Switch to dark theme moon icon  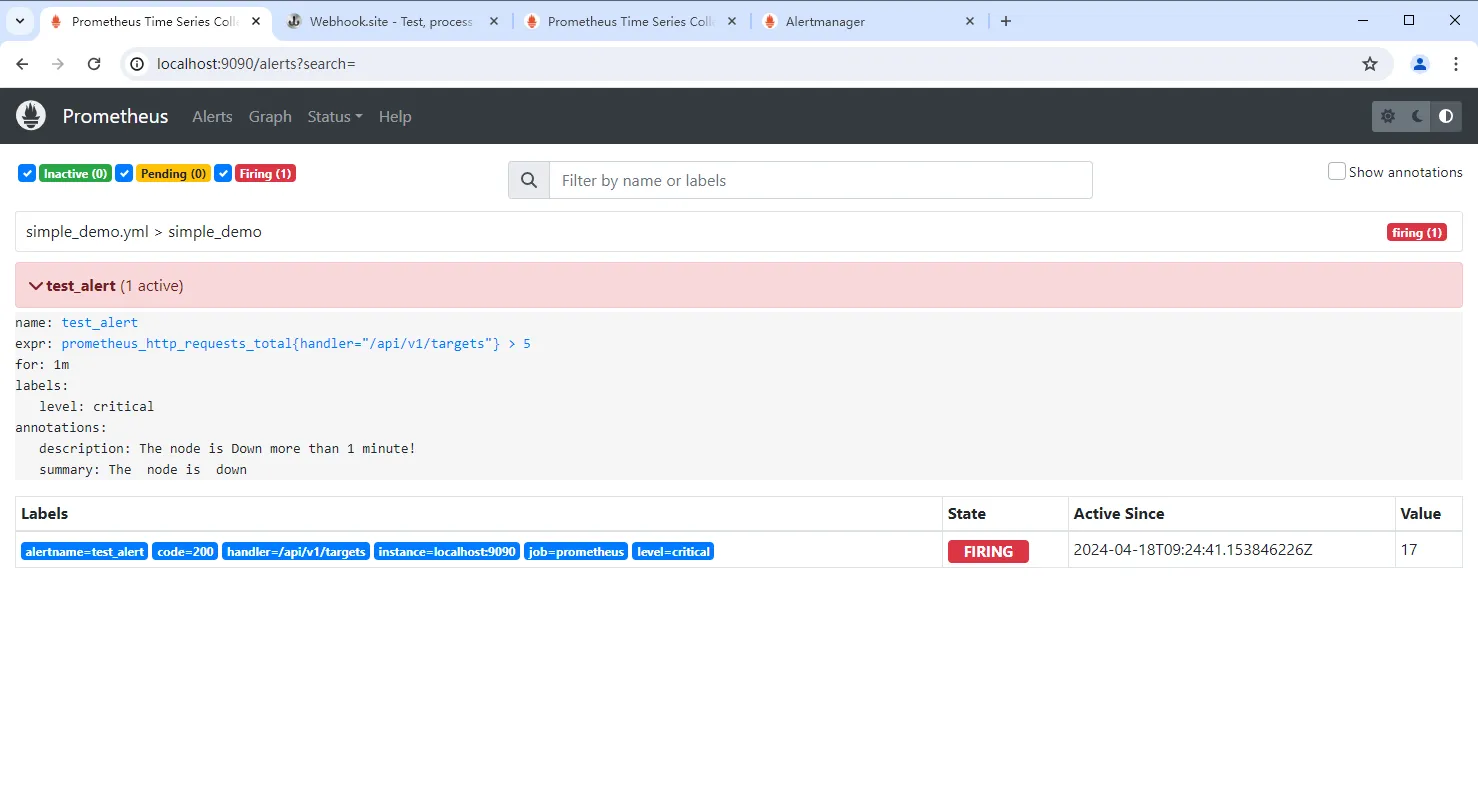pyautogui.click(x=1417, y=116)
